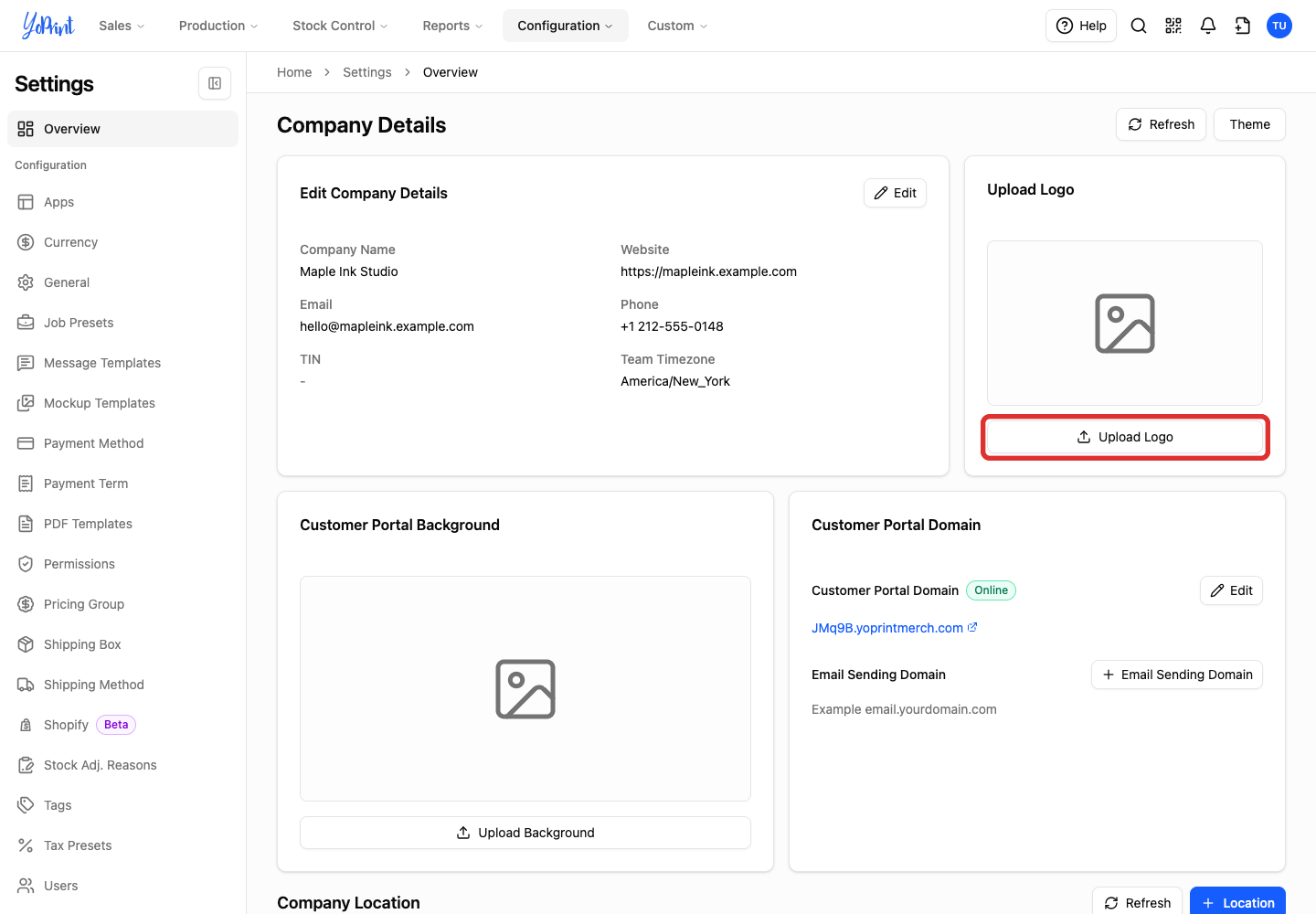1316x914 pixels.
Task: Refresh the Company Details section
Action: click(1161, 124)
